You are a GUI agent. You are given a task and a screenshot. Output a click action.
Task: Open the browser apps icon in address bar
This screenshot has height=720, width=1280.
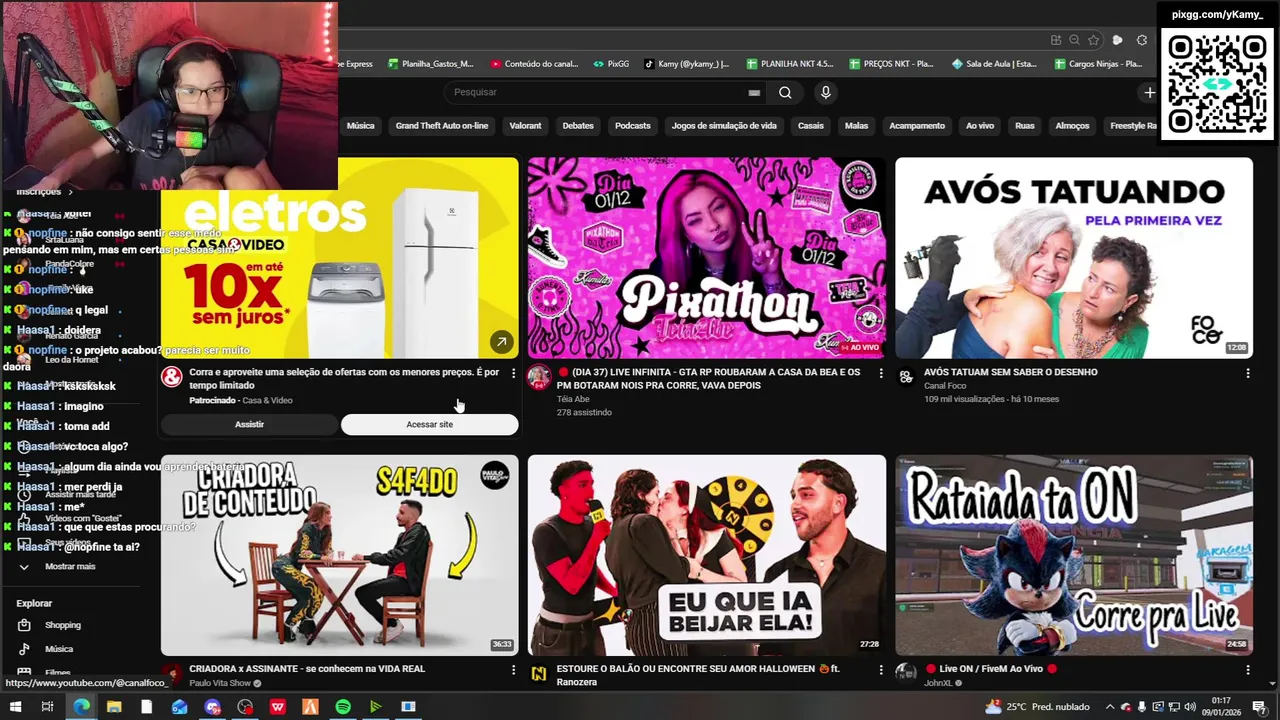(1056, 40)
